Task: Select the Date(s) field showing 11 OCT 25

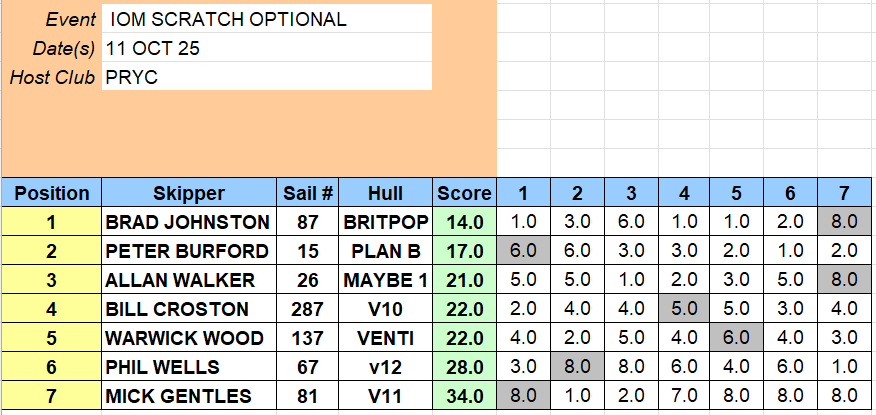Action: [x=266, y=48]
